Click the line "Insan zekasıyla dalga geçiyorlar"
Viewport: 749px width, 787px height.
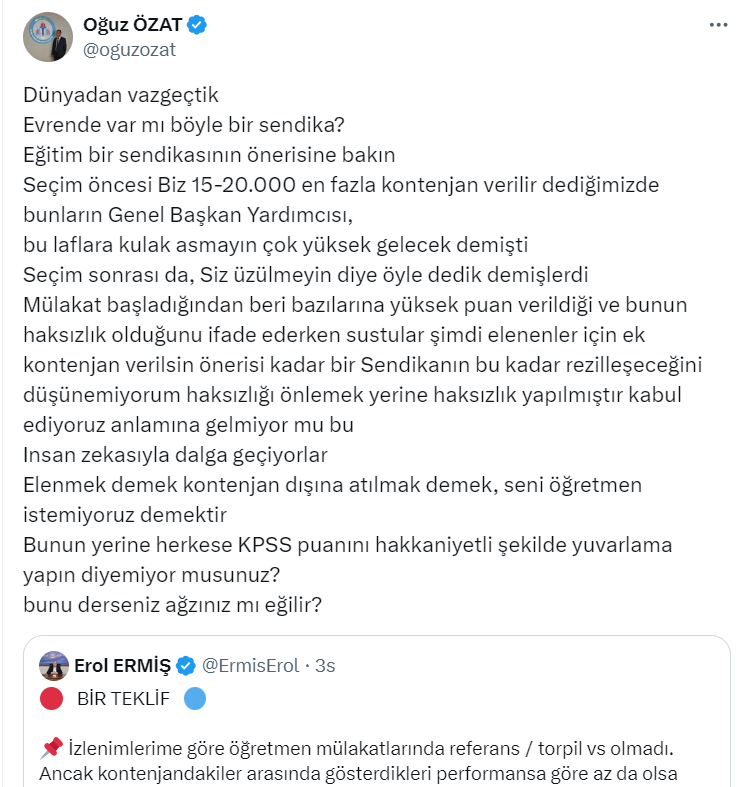pyautogui.click(x=175, y=455)
